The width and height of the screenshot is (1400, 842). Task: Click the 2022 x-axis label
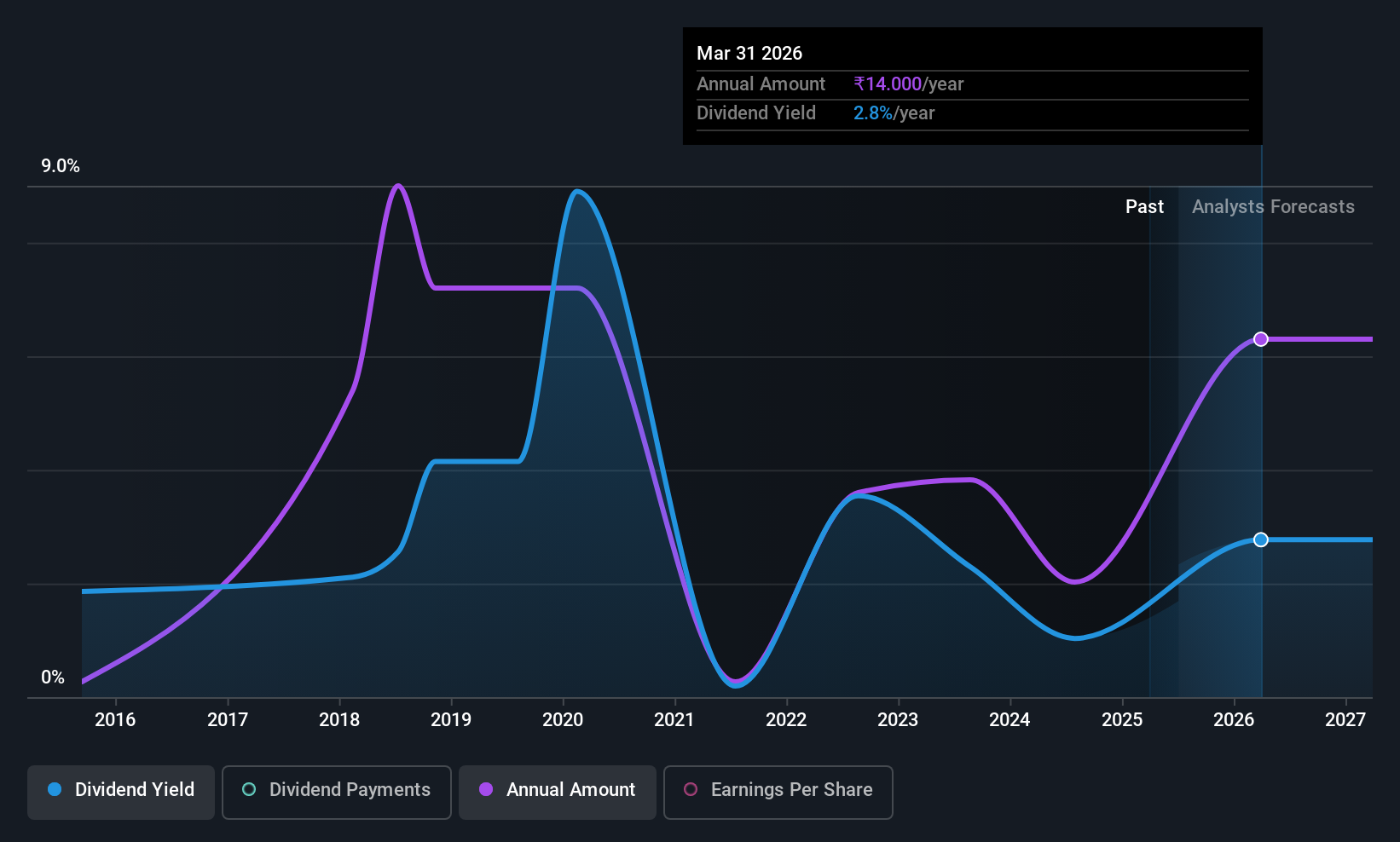(x=786, y=720)
